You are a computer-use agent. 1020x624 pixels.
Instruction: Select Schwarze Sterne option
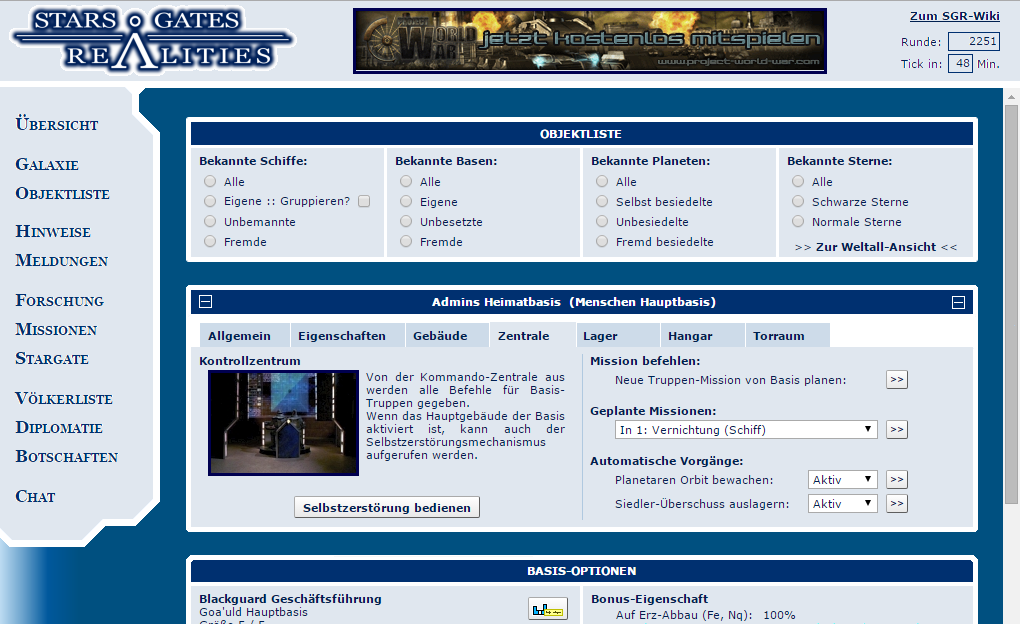coord(798,202)
